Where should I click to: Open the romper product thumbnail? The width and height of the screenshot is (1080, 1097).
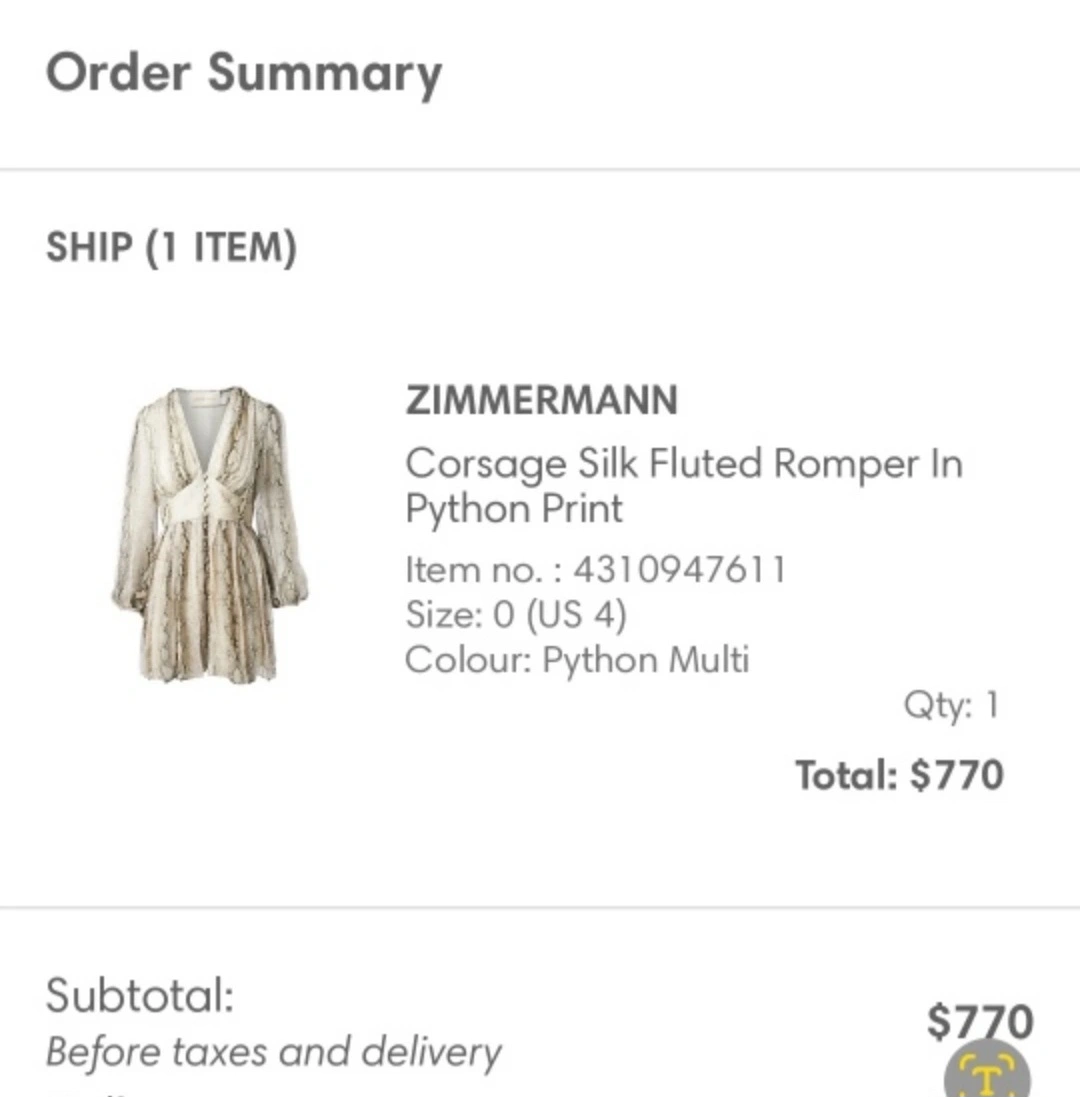pyautogui.click(x=210, y=534)
